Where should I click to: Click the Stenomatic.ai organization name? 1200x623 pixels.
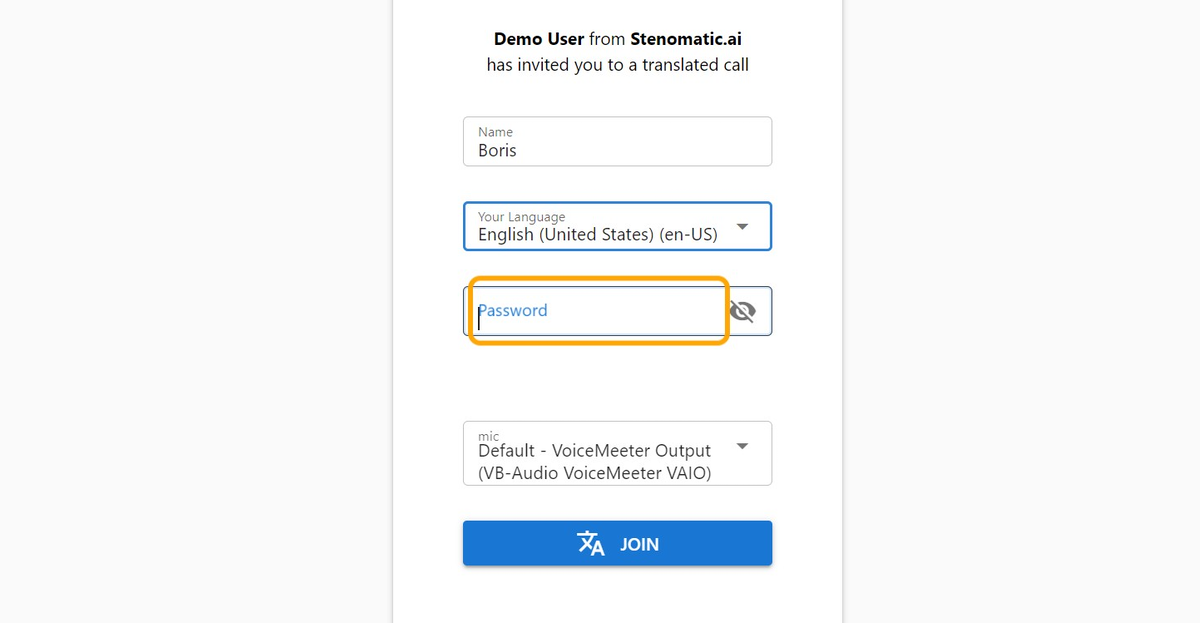686,40
